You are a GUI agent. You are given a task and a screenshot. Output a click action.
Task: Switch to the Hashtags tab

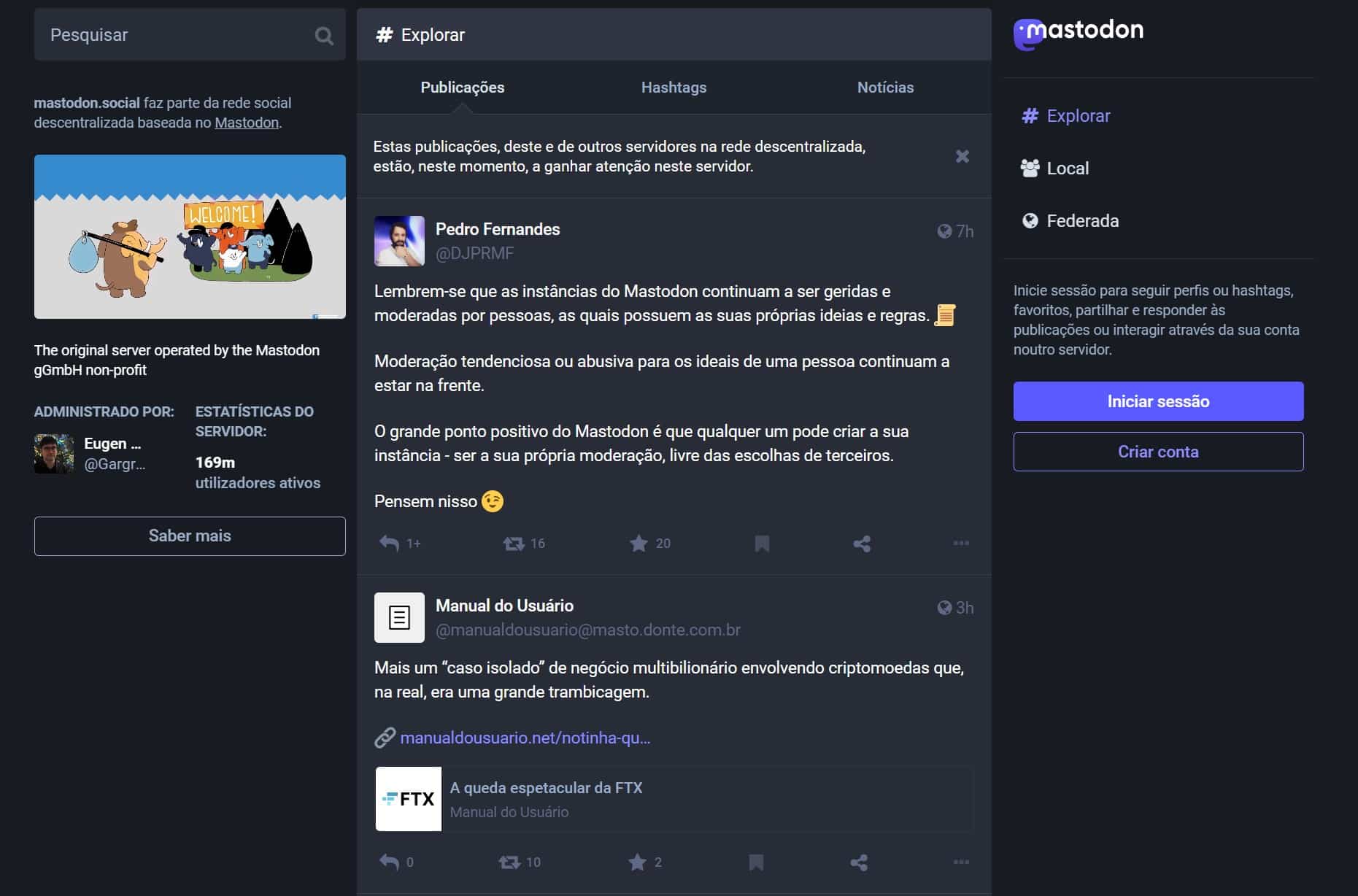coord(674,88)
